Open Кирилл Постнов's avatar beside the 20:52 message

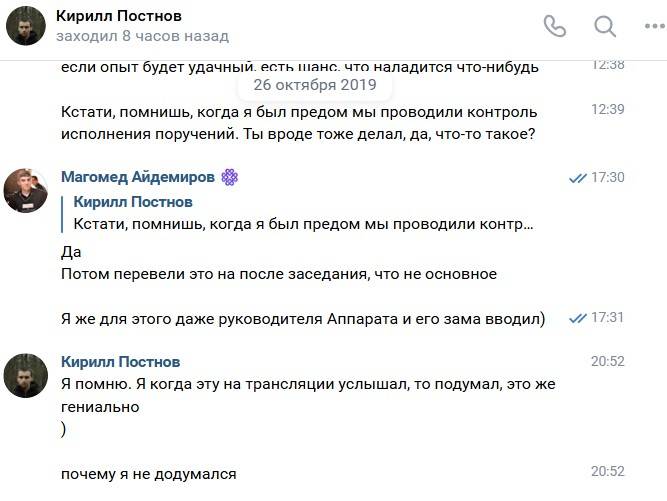coord(26,376)
